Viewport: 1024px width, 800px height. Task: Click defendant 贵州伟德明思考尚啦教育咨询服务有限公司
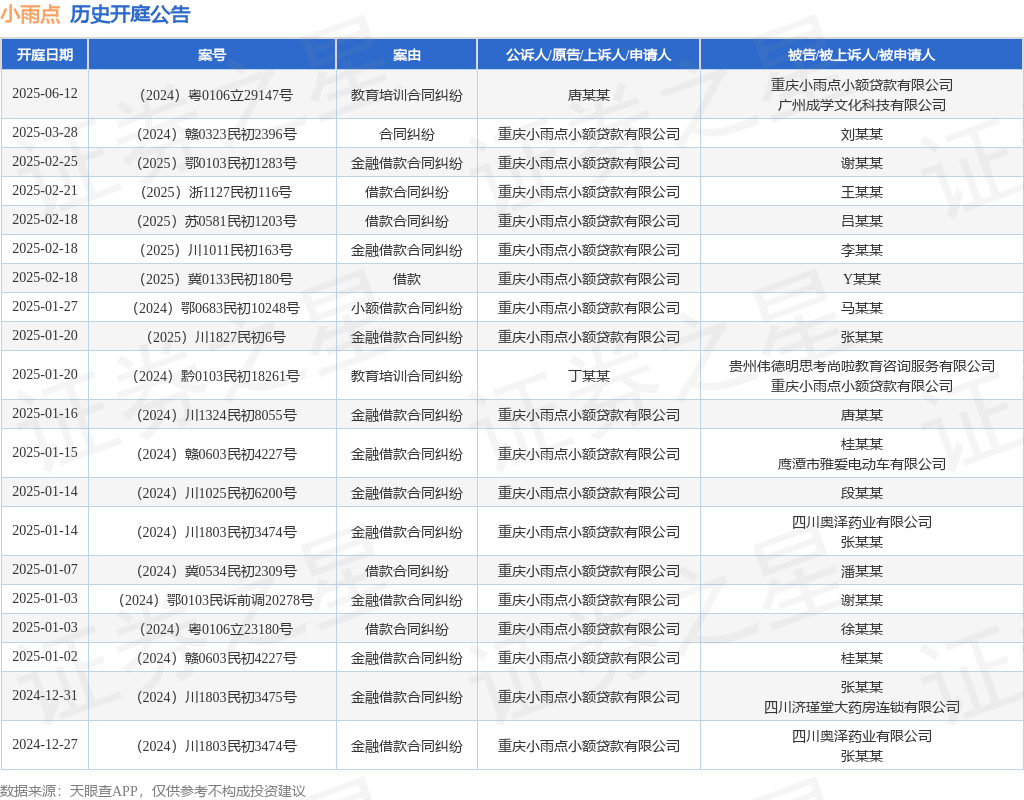[x=861, y=366]
